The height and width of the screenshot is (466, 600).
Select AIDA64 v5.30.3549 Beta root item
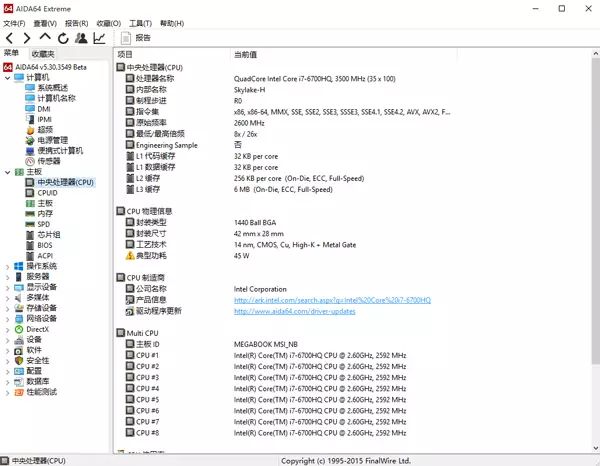(45, 67)
